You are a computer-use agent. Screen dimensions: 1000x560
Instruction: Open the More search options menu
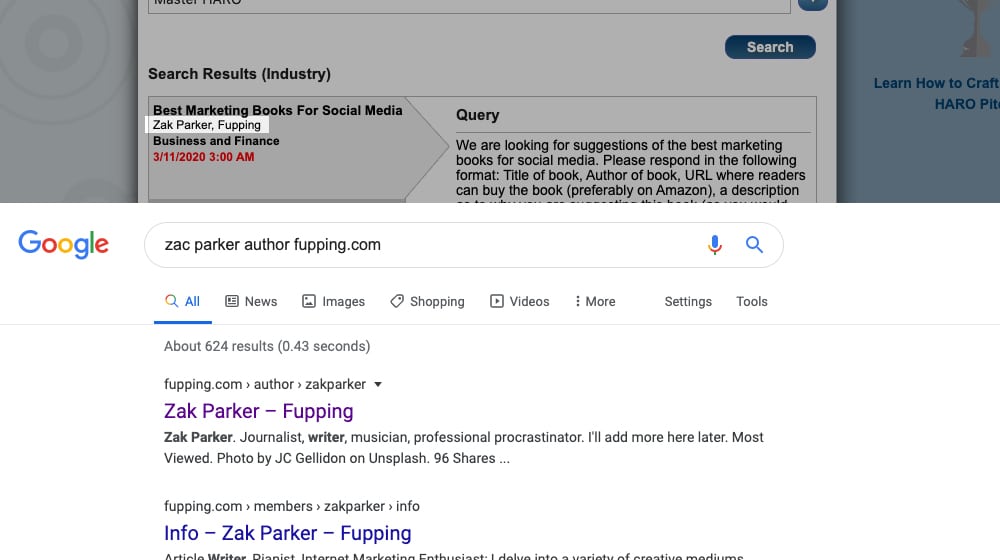[595, 302]
